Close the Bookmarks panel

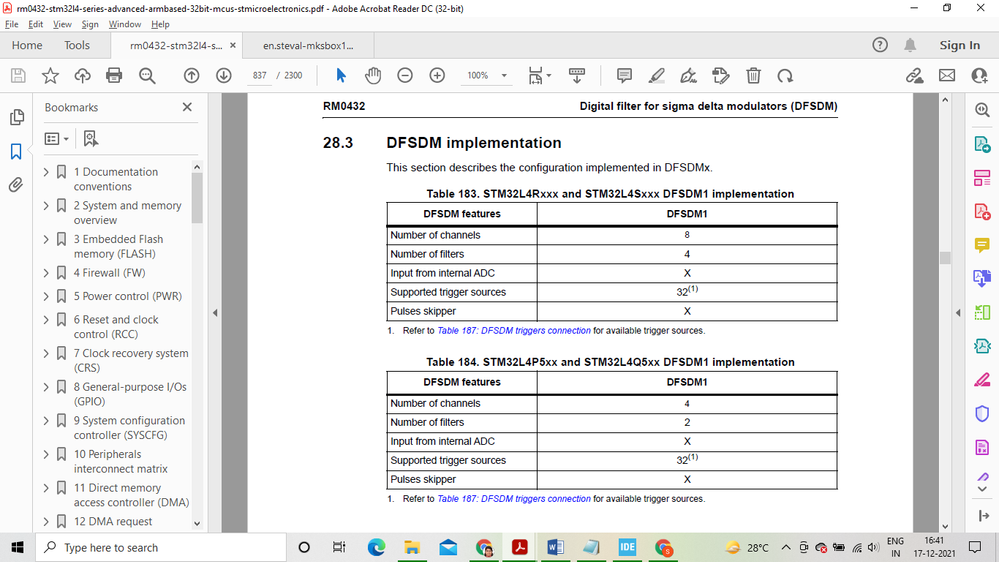[187, 107]
